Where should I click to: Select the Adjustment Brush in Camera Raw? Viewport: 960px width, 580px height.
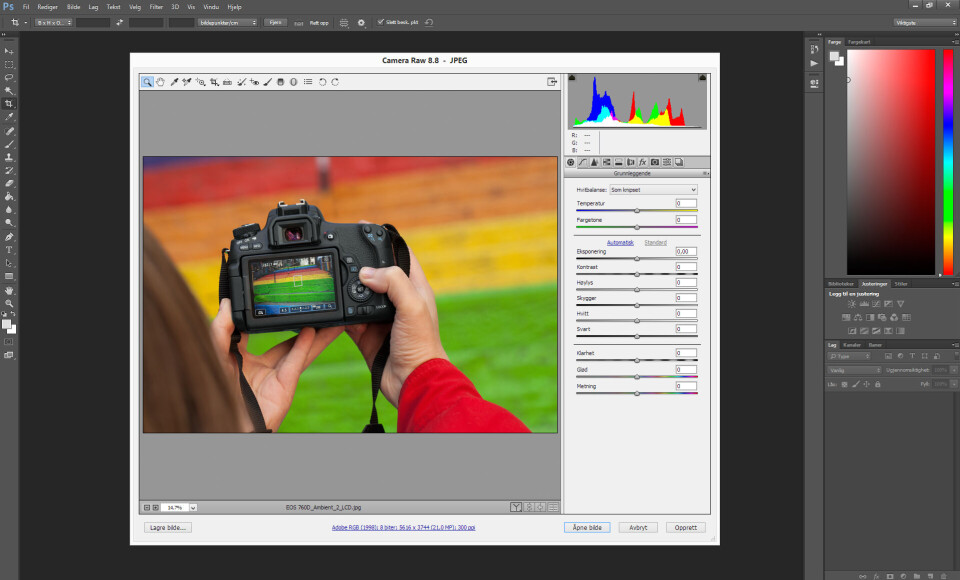coord(268,82)
